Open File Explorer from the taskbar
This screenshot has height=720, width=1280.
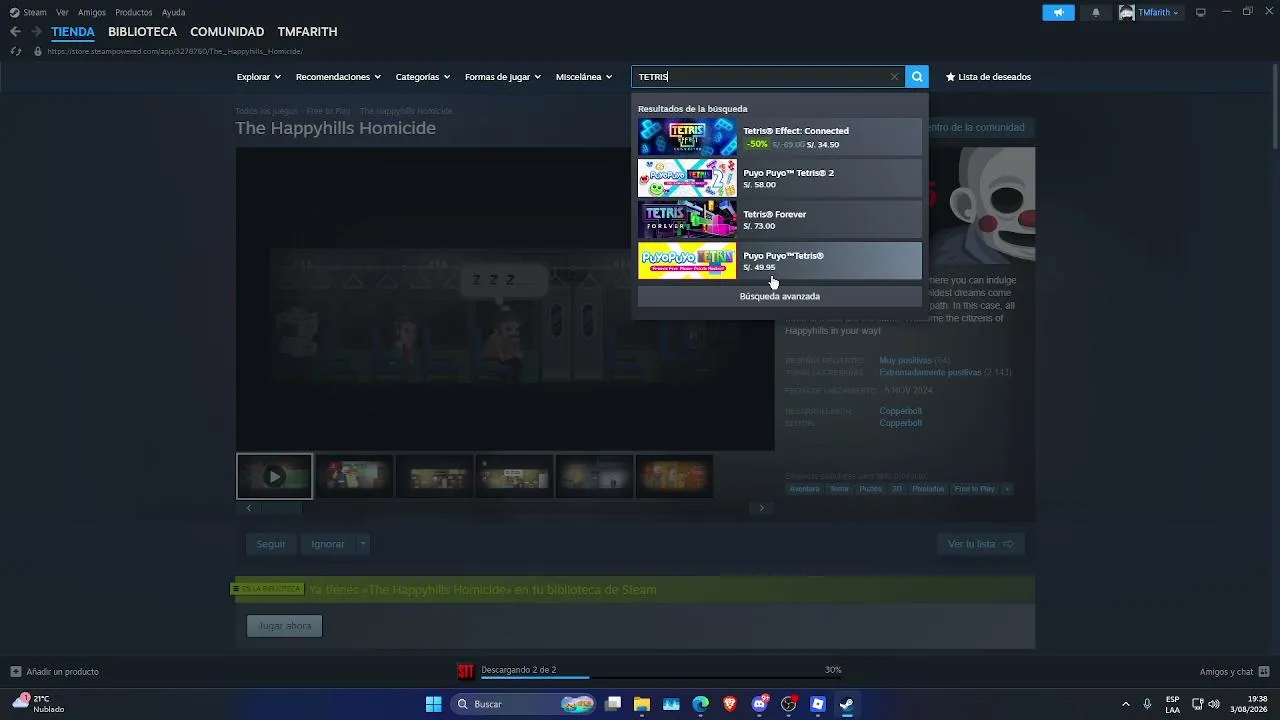(x=642, y=704)
